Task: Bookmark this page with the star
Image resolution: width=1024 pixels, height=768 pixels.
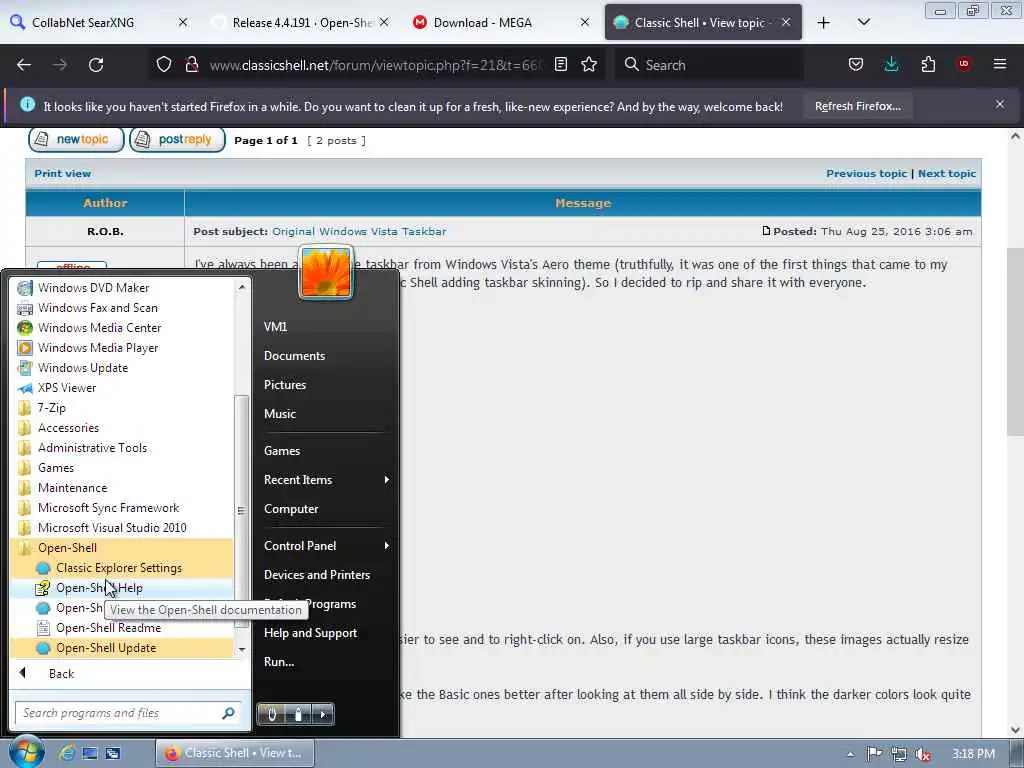Action: pos(589,65)
